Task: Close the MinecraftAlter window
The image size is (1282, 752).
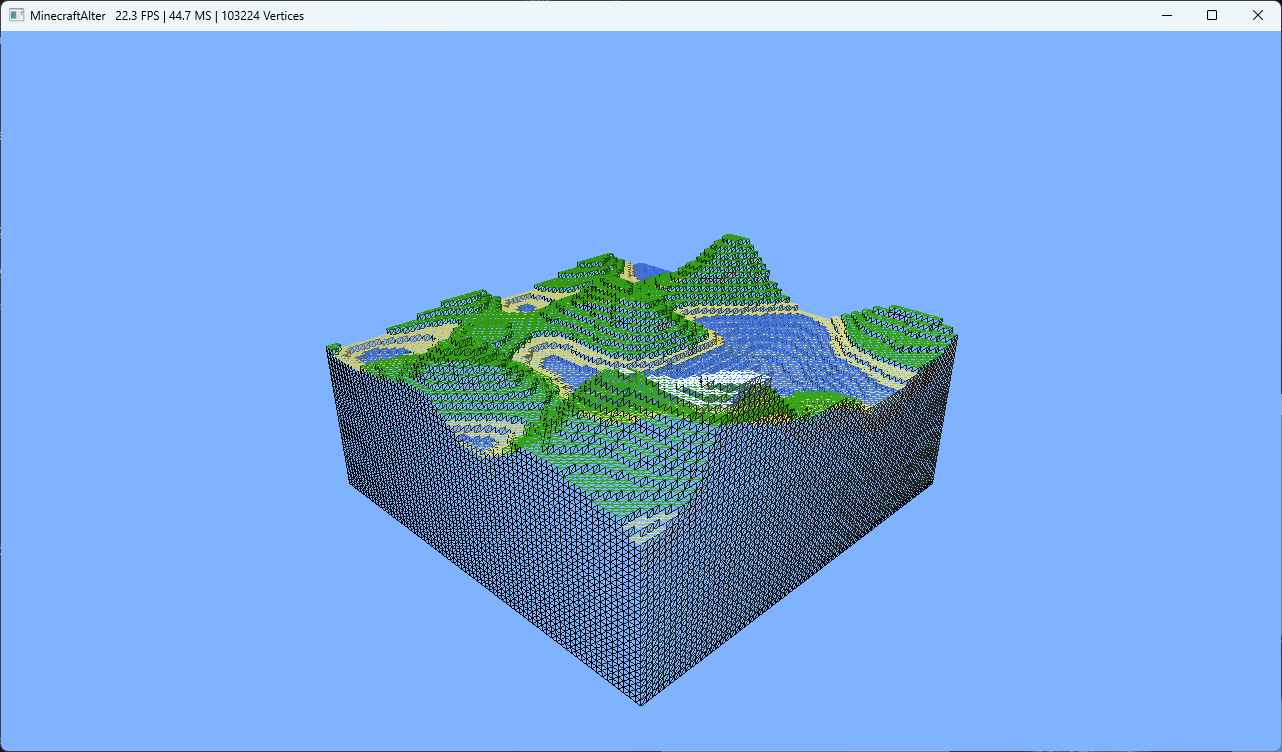Action: pos(1258,15)
